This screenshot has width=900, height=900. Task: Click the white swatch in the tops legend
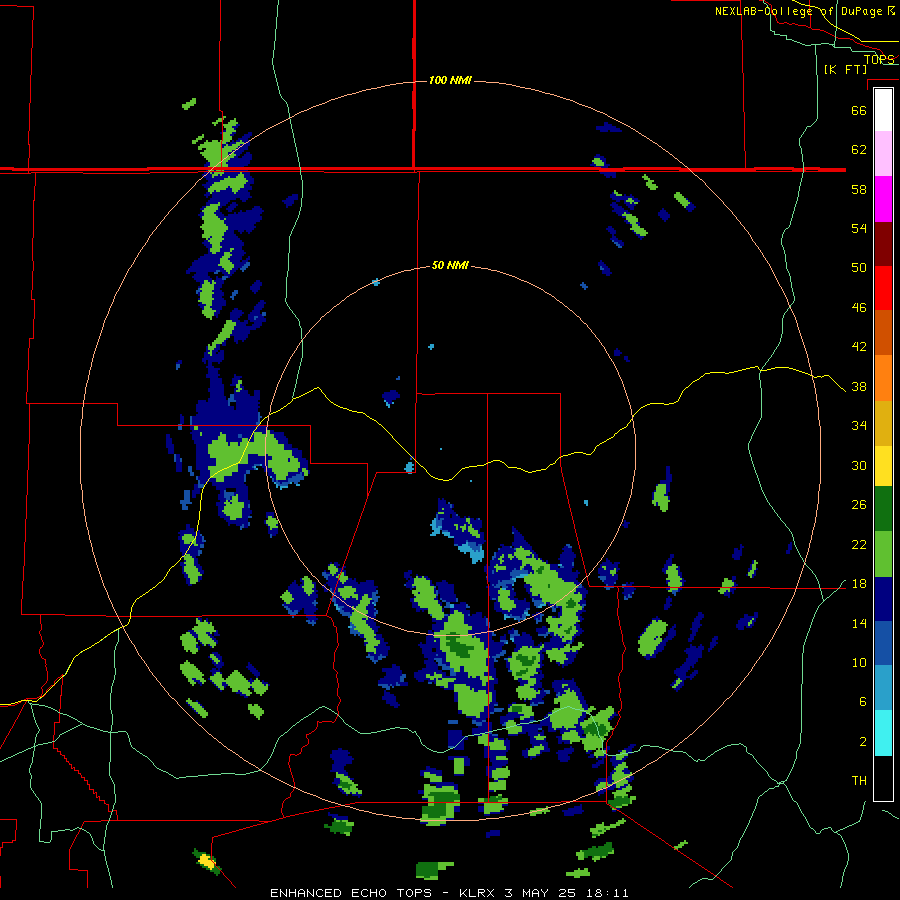click(x=883, y=110)
